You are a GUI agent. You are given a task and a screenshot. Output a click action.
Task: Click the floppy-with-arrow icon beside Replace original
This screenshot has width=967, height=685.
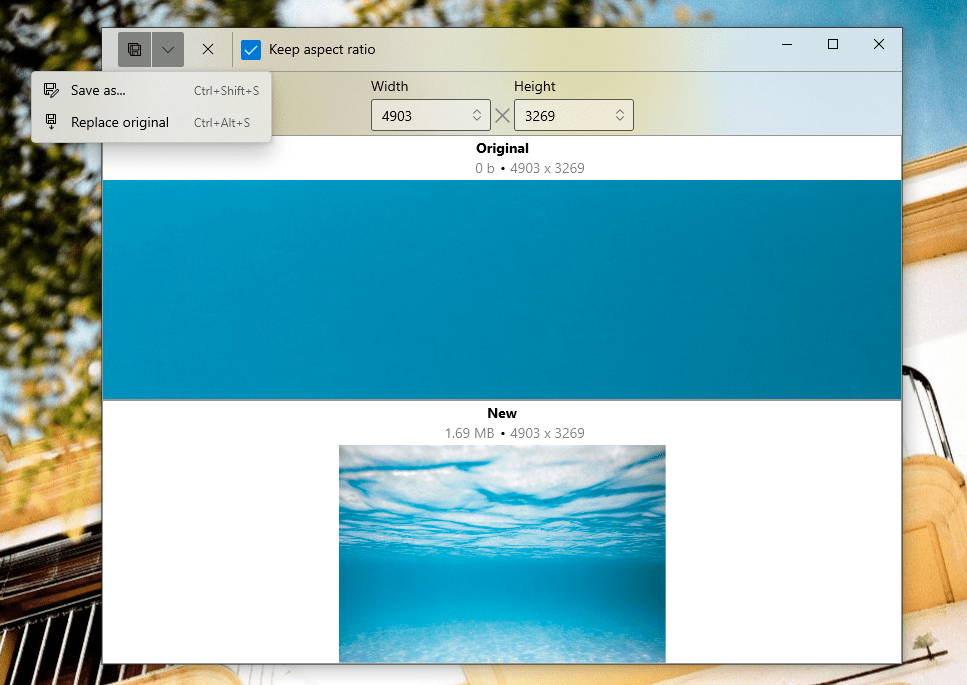point(51,122)
